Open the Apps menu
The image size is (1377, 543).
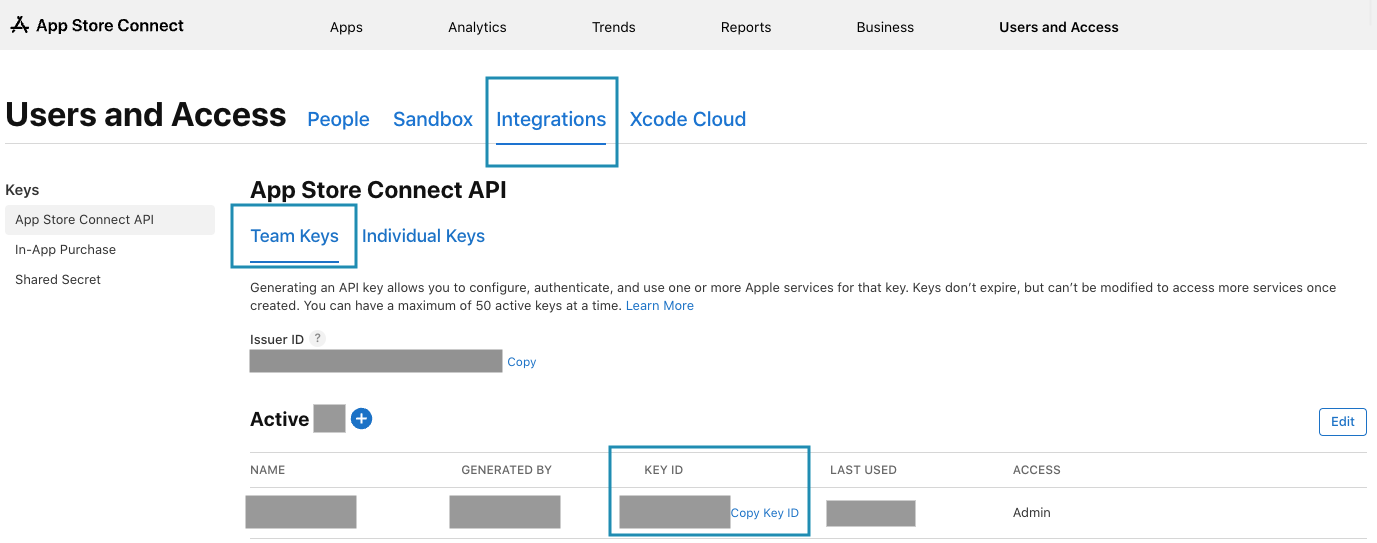tap(346, 27)
